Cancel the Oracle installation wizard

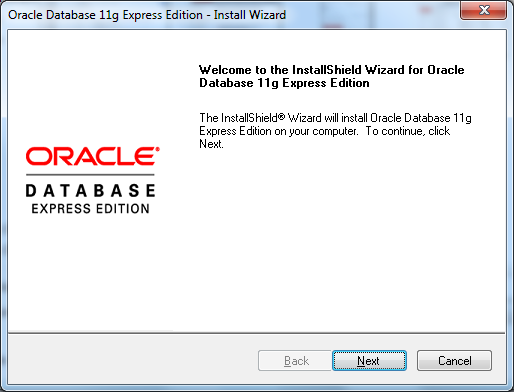coord(454,360)
